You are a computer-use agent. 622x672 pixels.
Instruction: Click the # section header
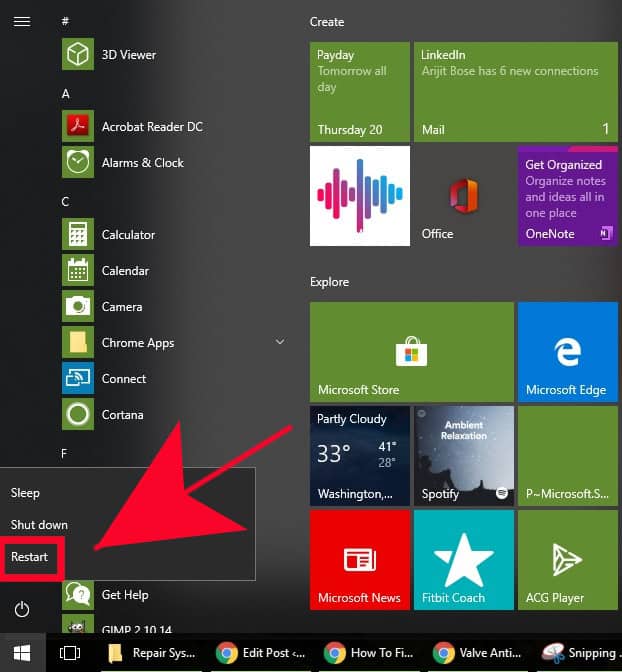point(65,21)
